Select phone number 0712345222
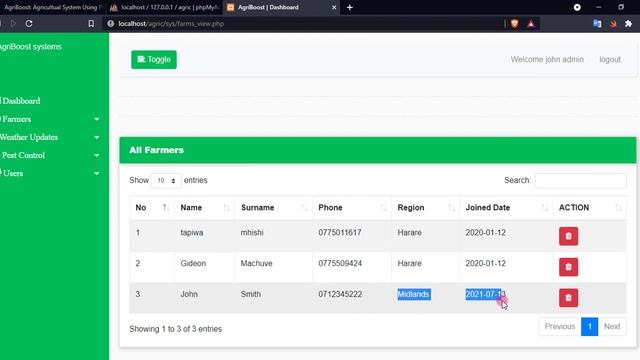Screen dimensions: 640x360 pos(340,294)
